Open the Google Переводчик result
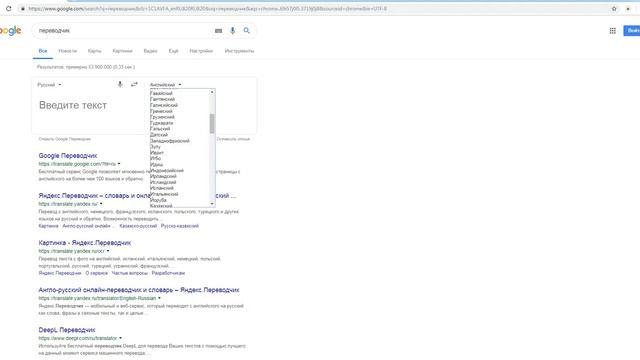640x360 pixels. [68, 156]
